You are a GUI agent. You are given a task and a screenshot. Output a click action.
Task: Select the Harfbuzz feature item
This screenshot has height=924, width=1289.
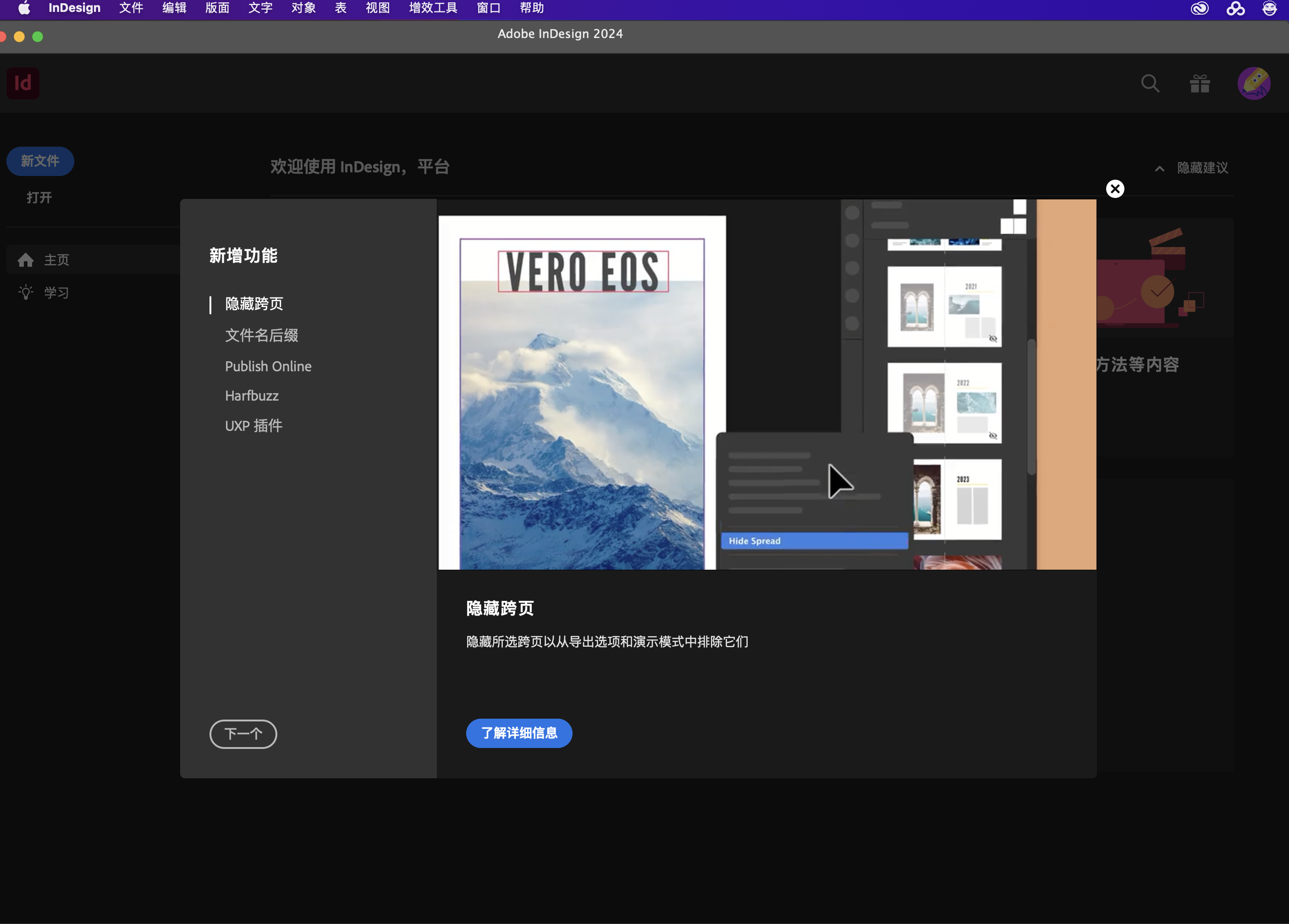point(252,396)
